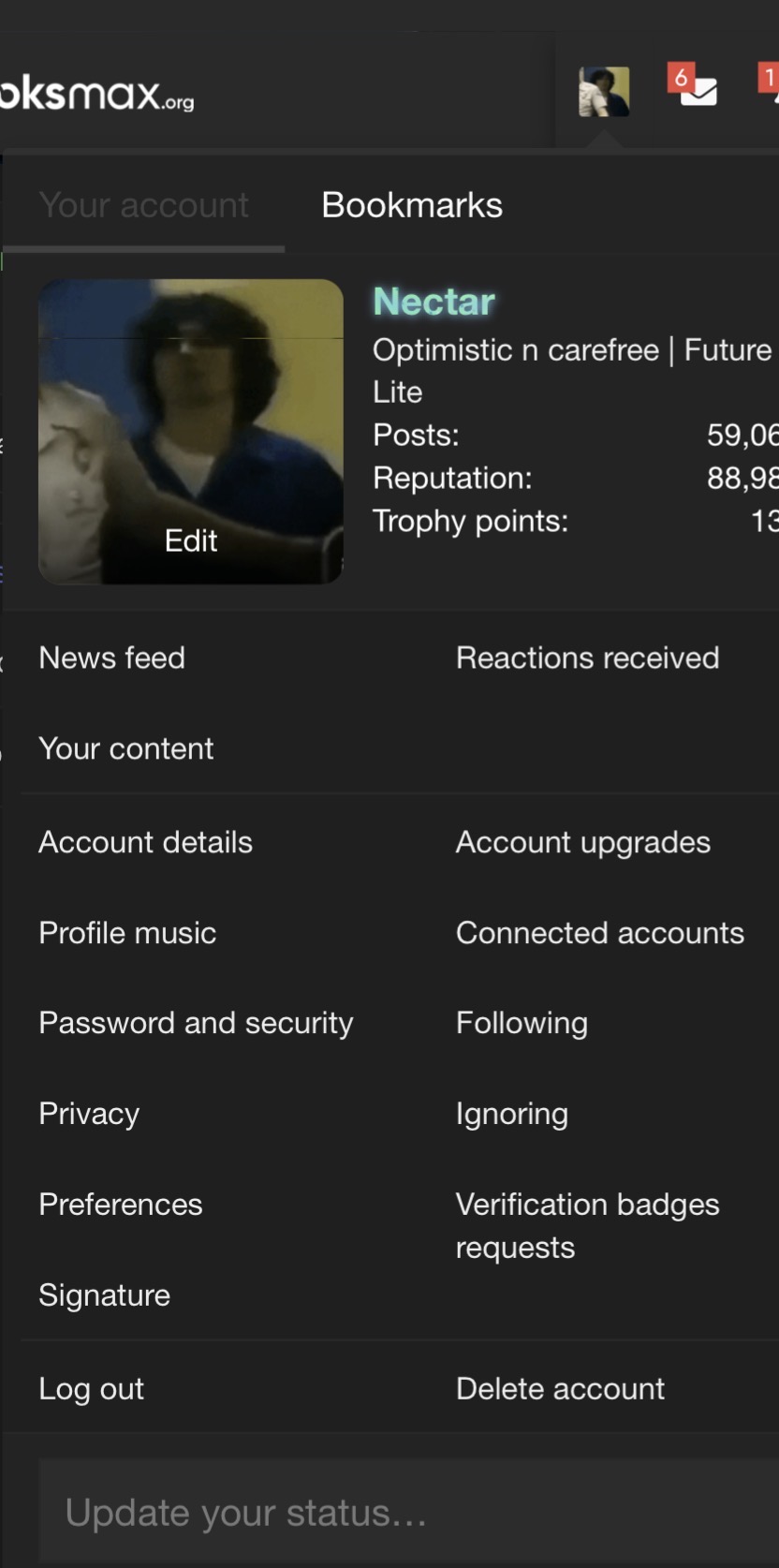Click the site logo in header

click(97, 95)
